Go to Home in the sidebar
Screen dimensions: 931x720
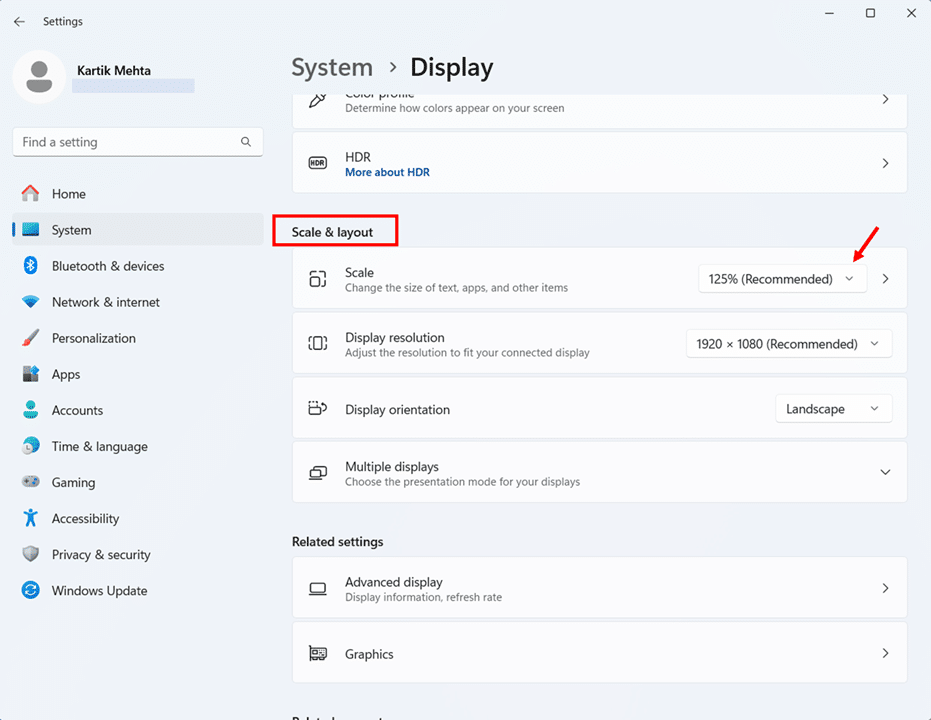pos(138,194)
